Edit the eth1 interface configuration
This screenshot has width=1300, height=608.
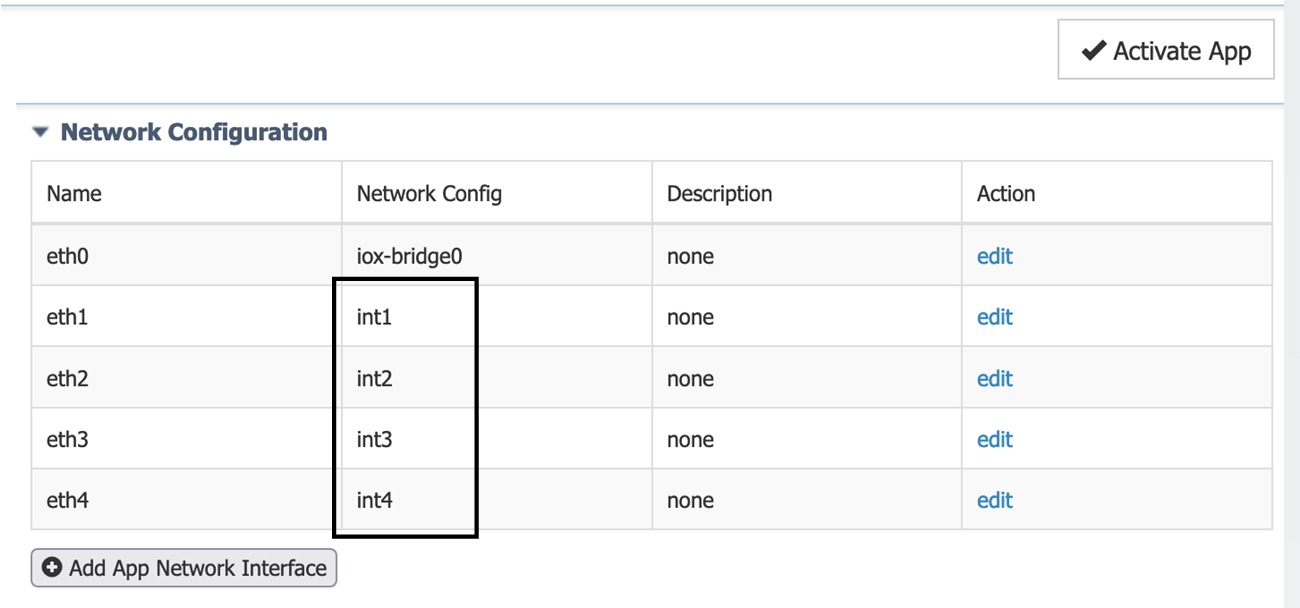coord(994,317)
